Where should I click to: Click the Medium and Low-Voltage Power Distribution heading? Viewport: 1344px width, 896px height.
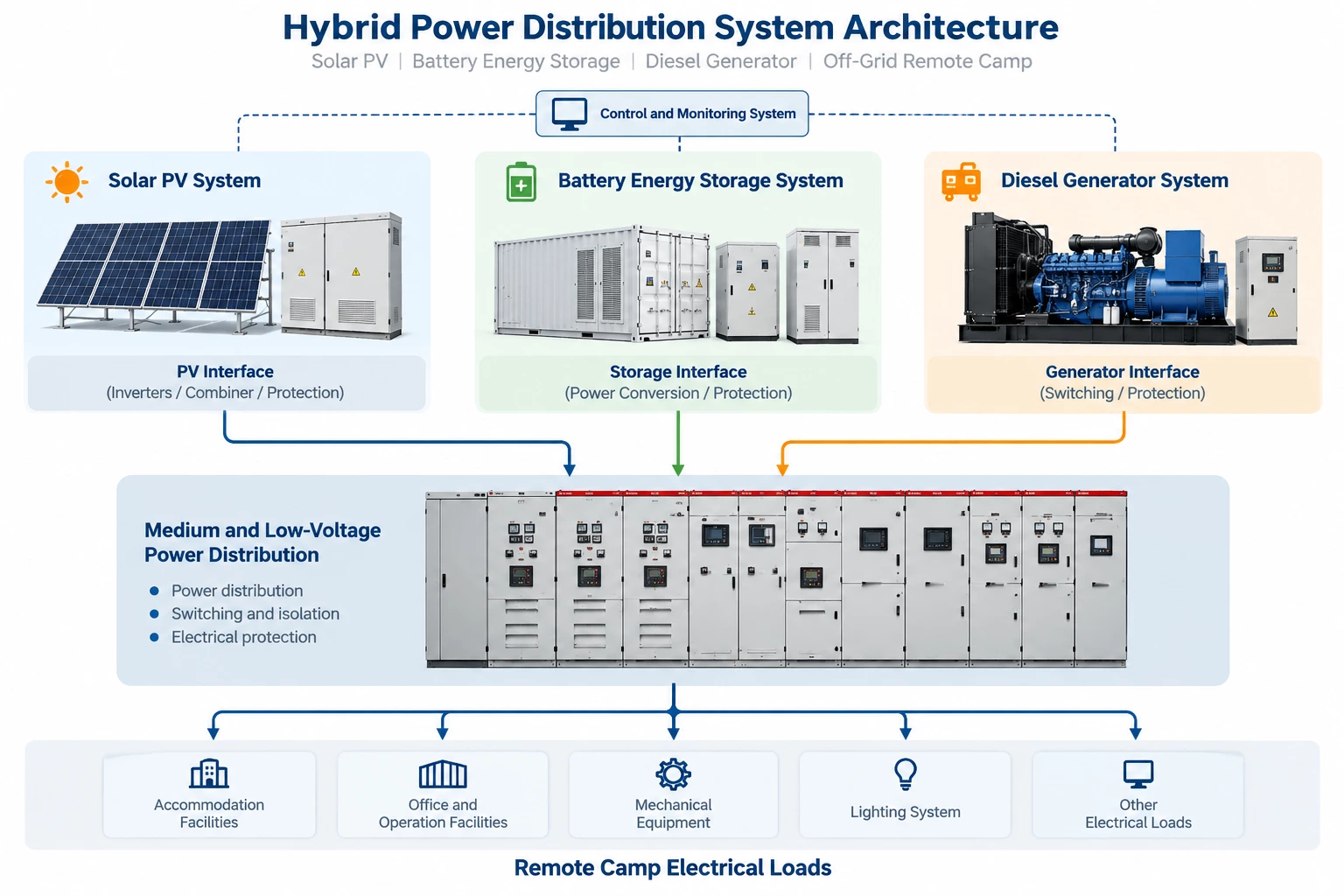click(x=262, y=542)
